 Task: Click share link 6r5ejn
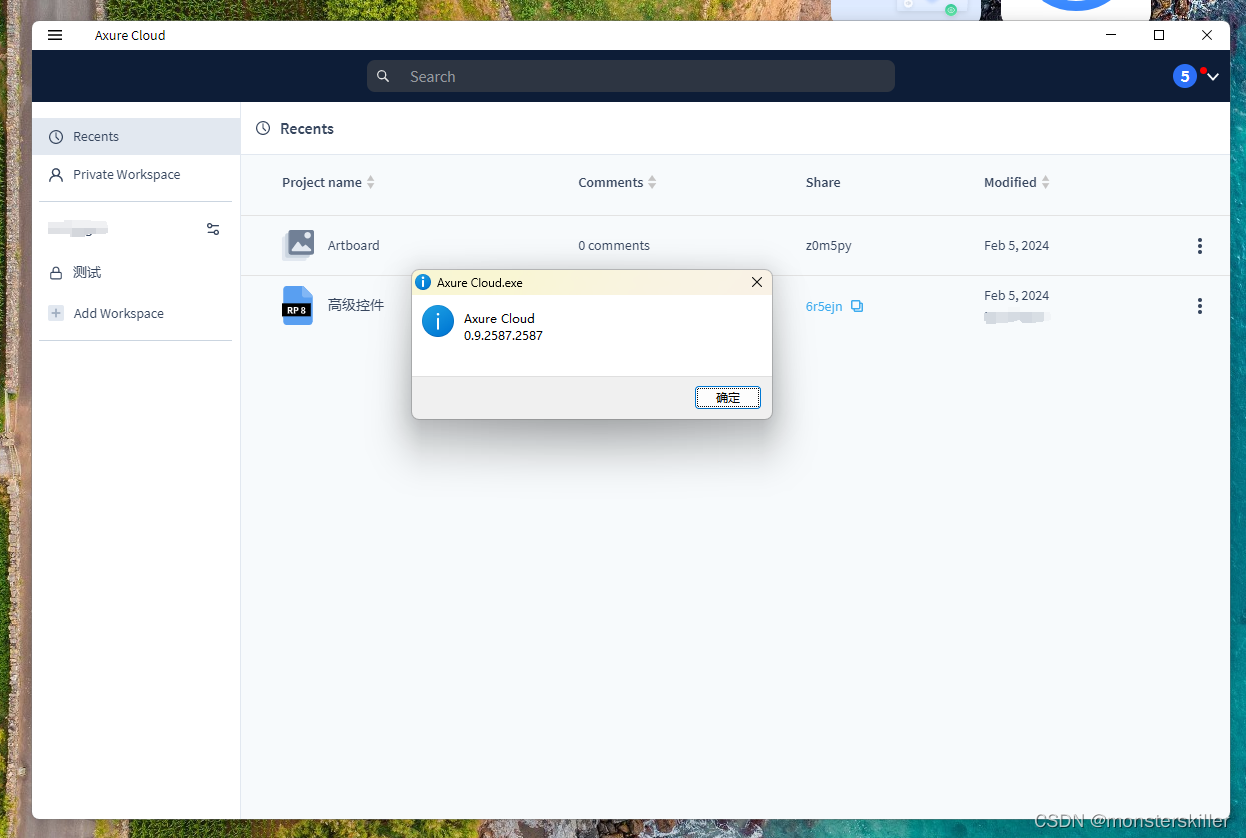pyautogui.click(x=824, y=306)
